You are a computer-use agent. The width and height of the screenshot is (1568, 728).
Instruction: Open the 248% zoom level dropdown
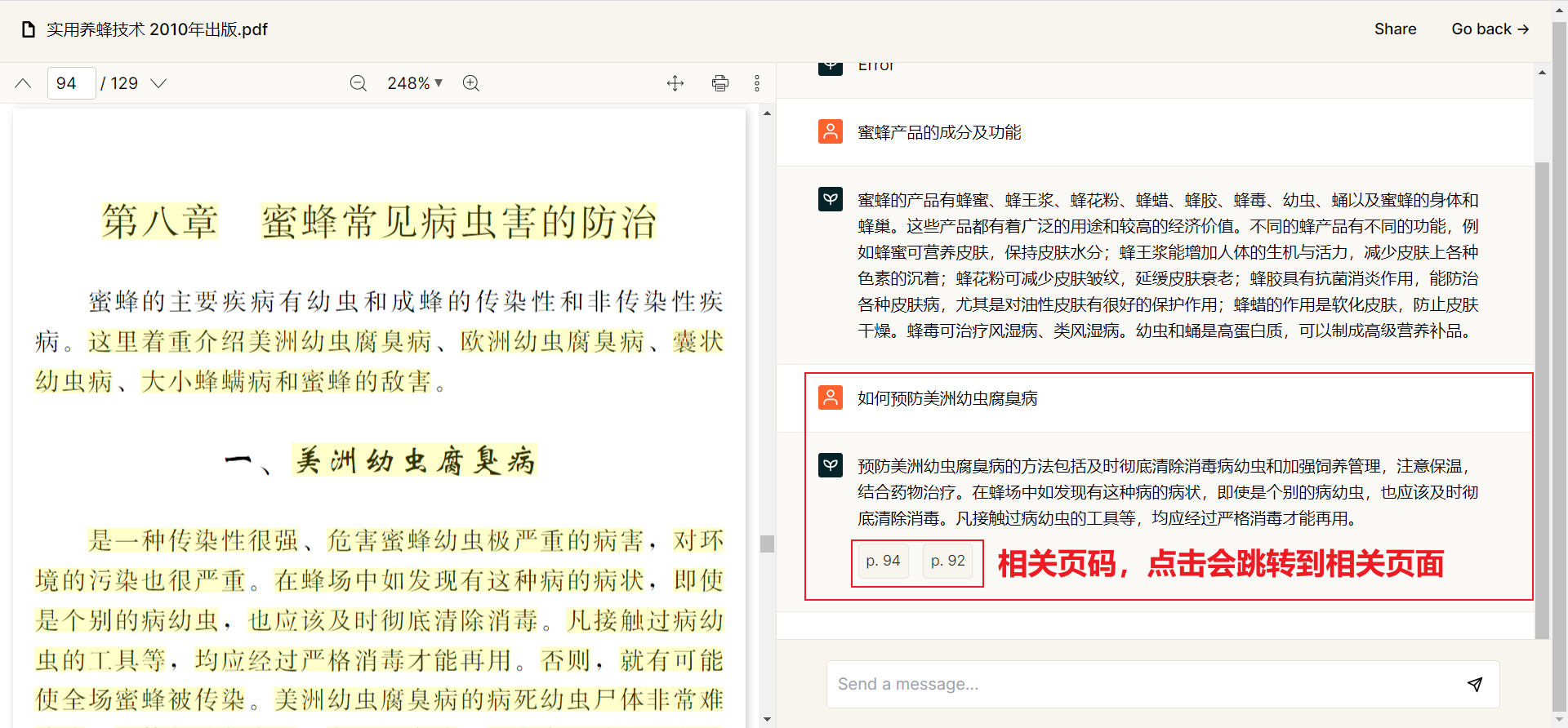pos(415,83)
